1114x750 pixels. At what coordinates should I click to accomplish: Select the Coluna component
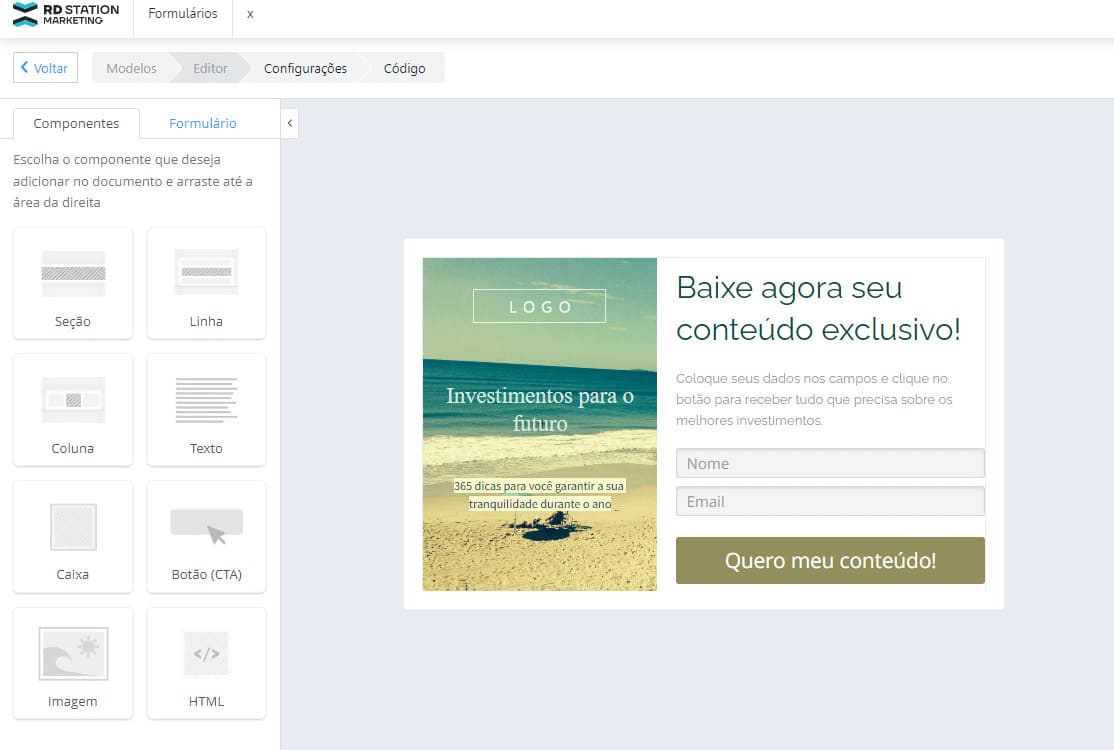click(x=72, y=410)
